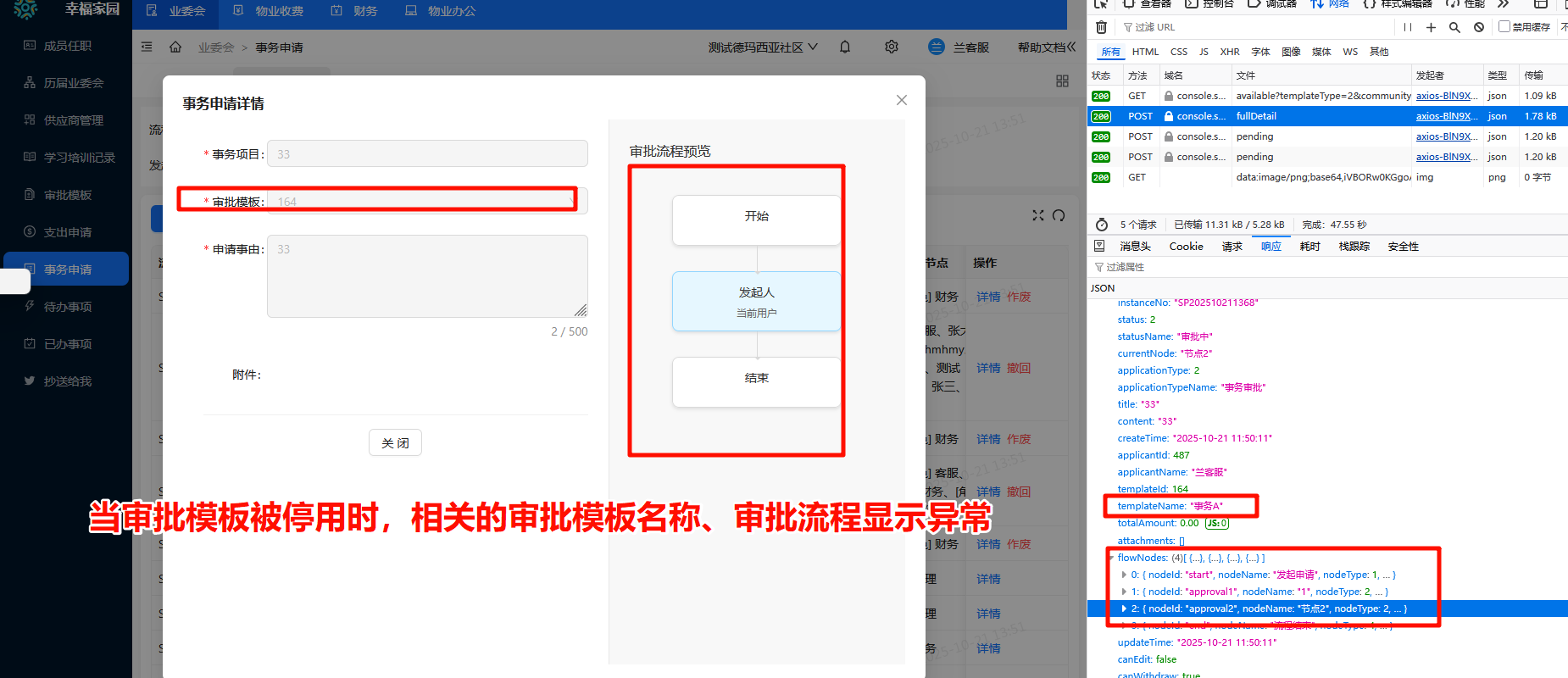The height and width of the screenshot is (678, 1568).
Task: Filter network requests by JS
Action: 1204,52
